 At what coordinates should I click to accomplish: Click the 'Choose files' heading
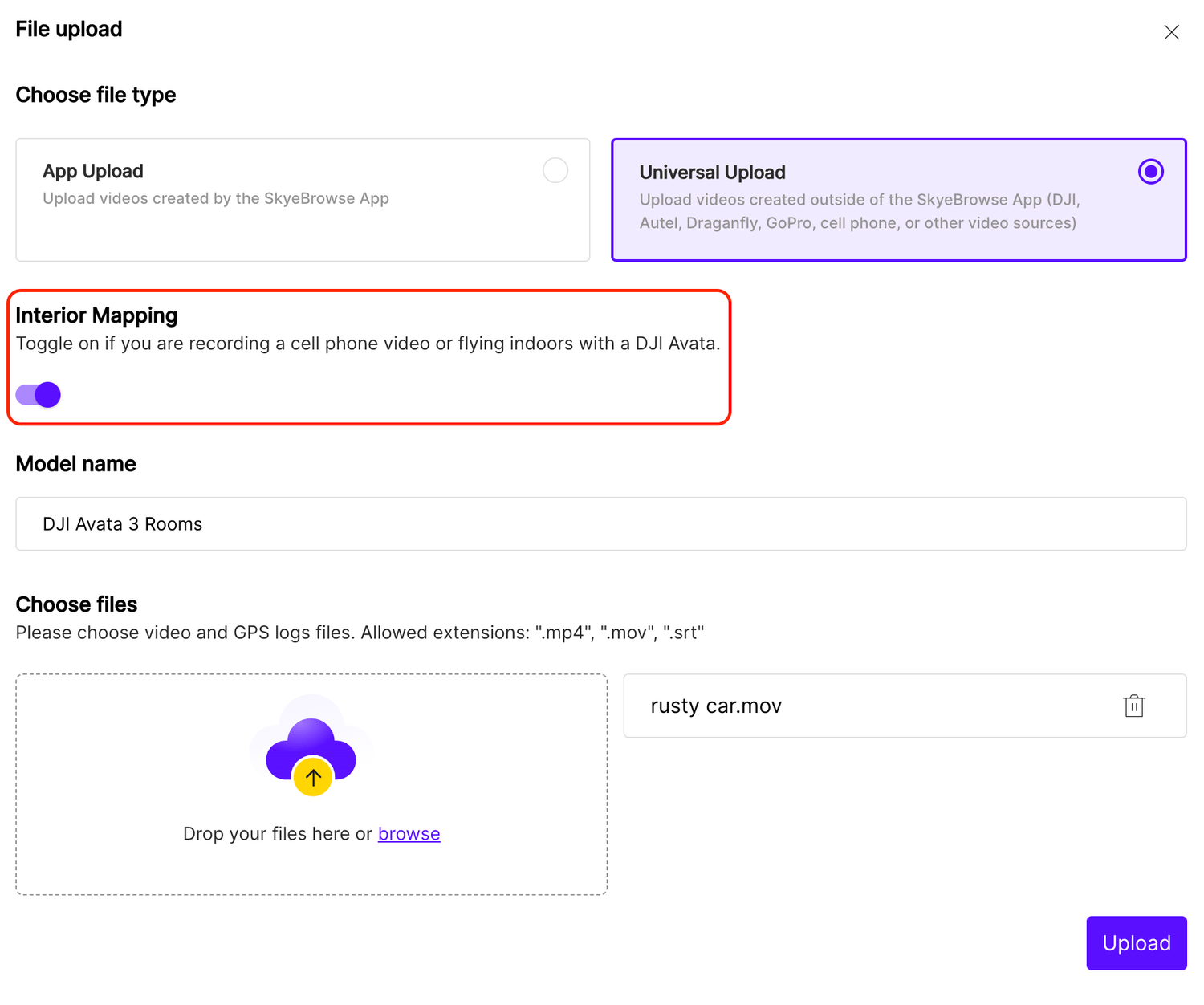tap(76, 604)
